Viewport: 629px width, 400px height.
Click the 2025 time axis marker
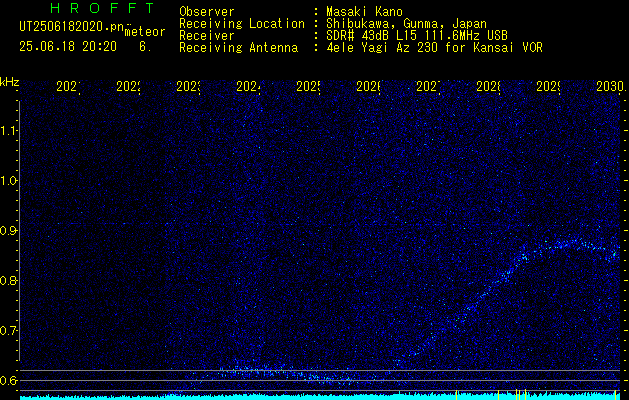pos(308,87)
